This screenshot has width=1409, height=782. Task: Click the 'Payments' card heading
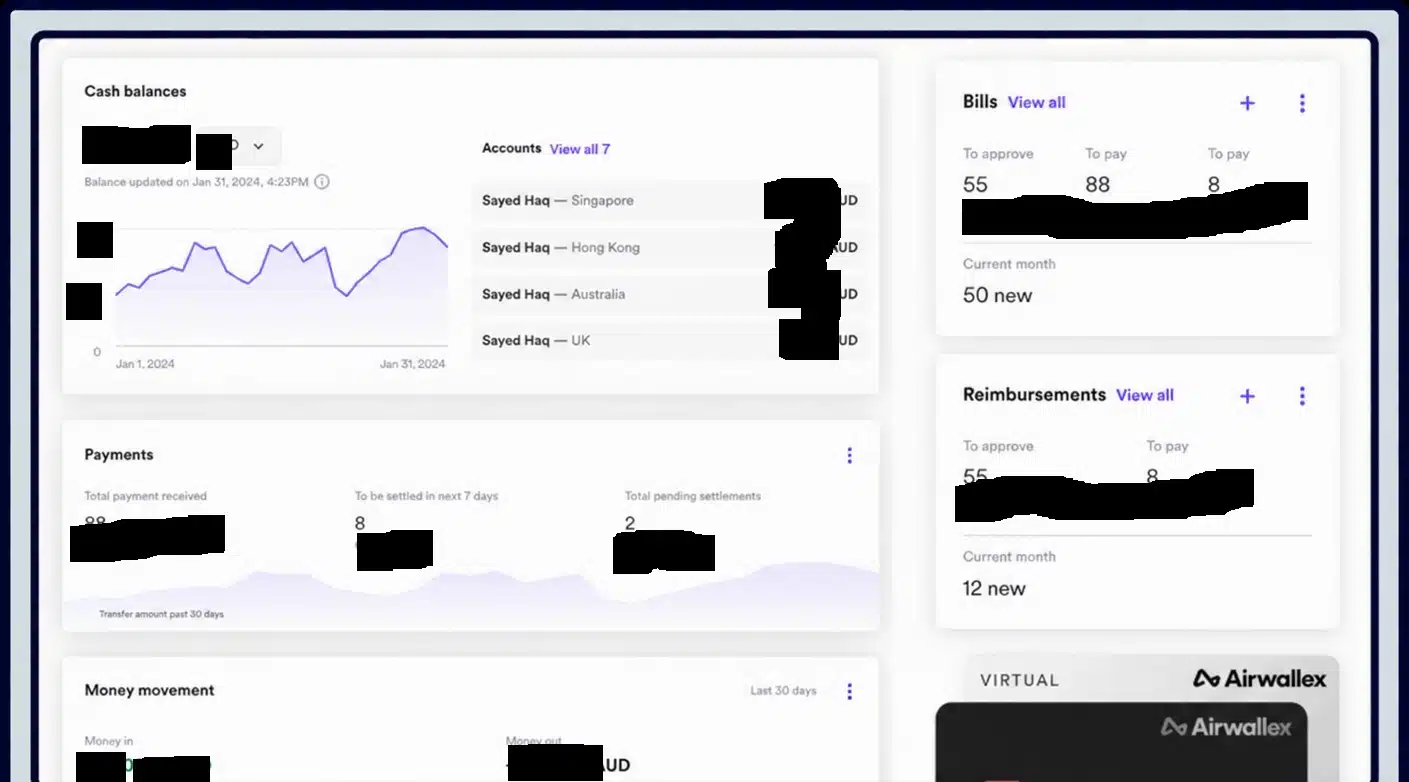point(119,454)
